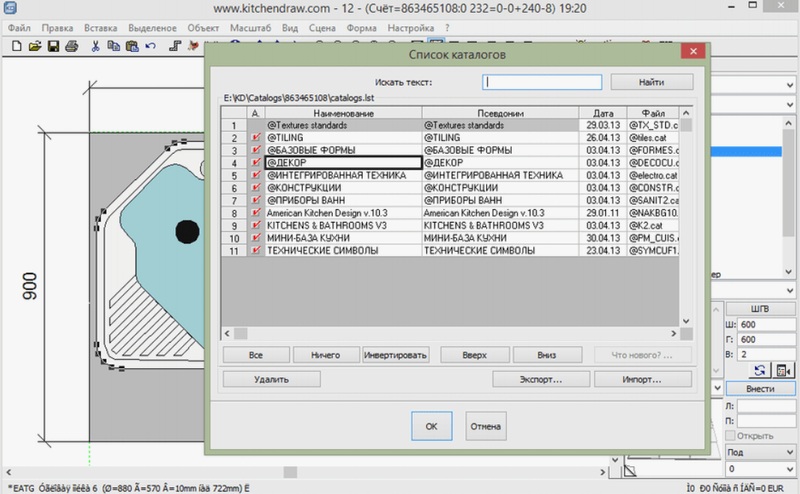
Task: Click catalog list vertical scroll down arrow
Action: [686, 321]
